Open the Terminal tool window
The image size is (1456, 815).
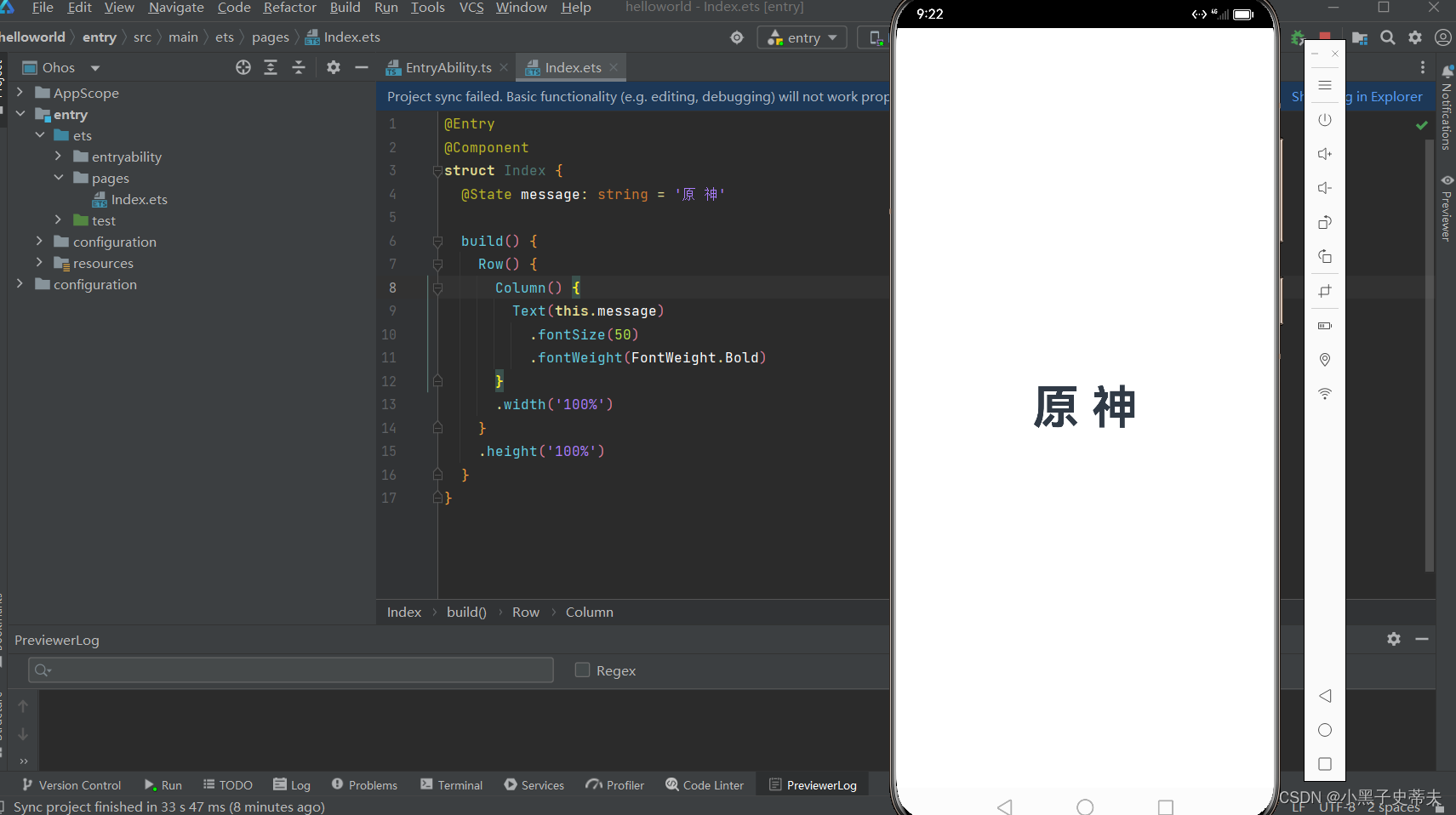pyautogui.click(x=452, y=784)
